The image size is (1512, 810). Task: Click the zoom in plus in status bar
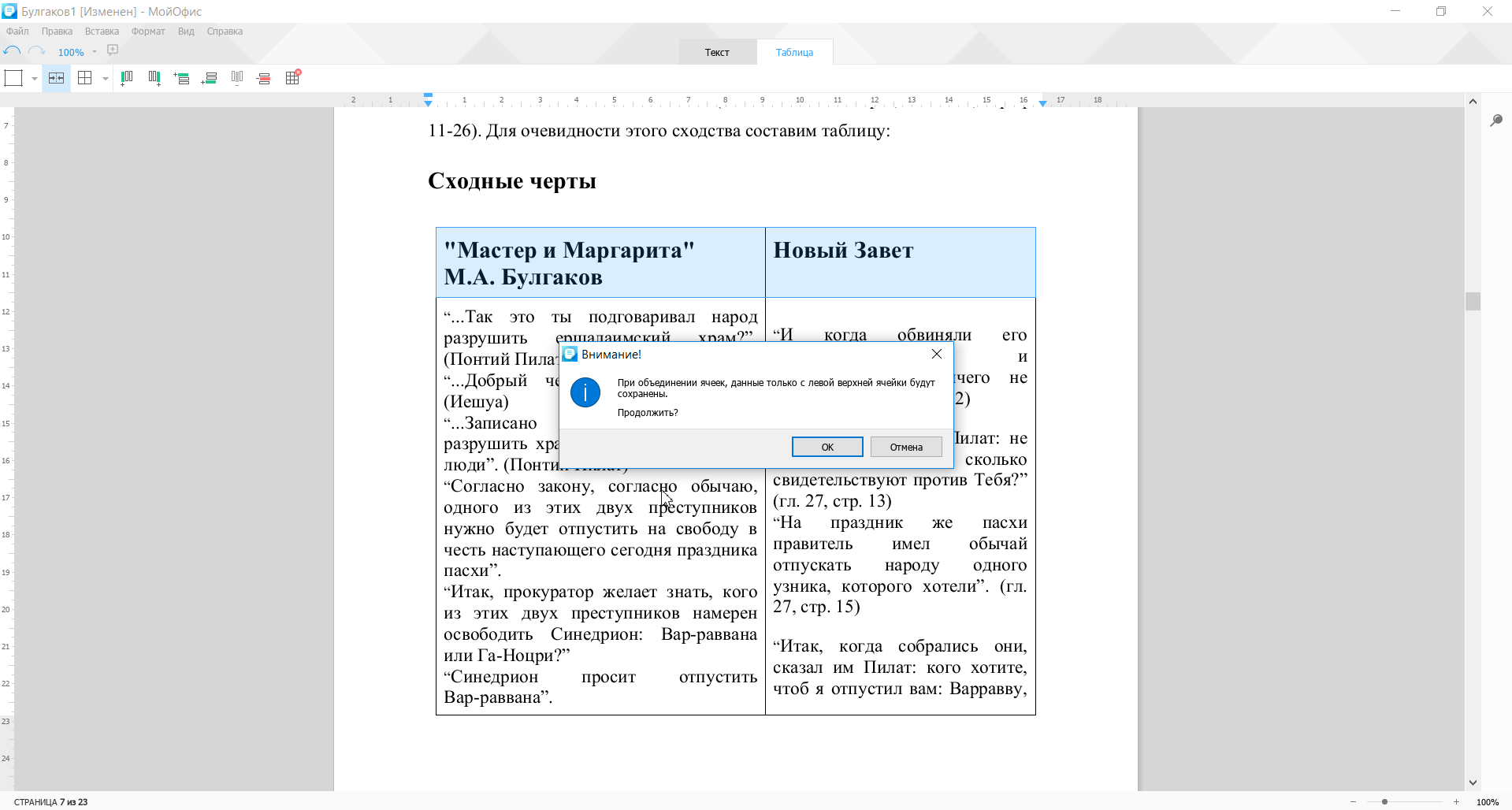point(1456,801)
